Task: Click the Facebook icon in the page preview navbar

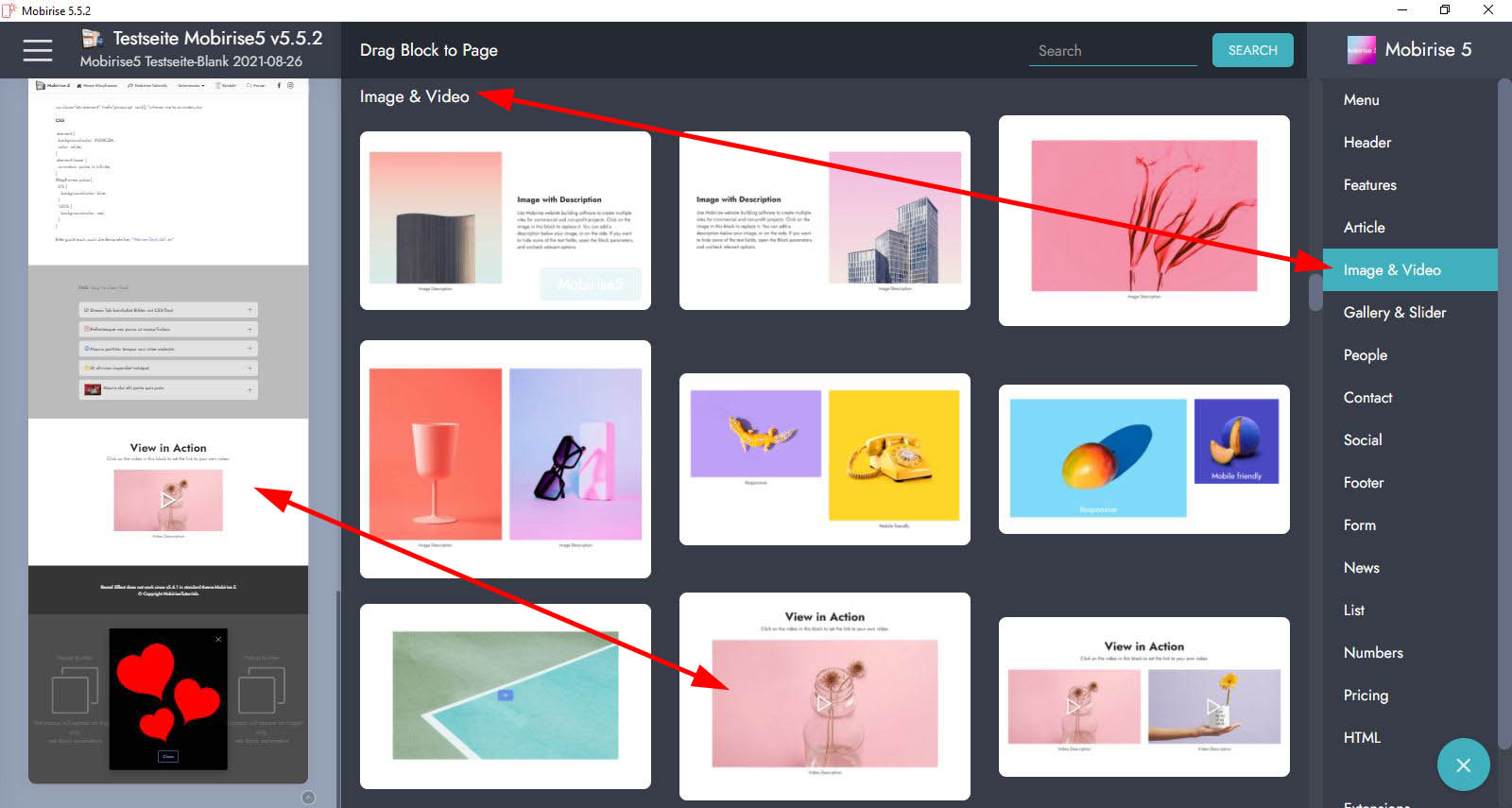Action: (279, 85)
